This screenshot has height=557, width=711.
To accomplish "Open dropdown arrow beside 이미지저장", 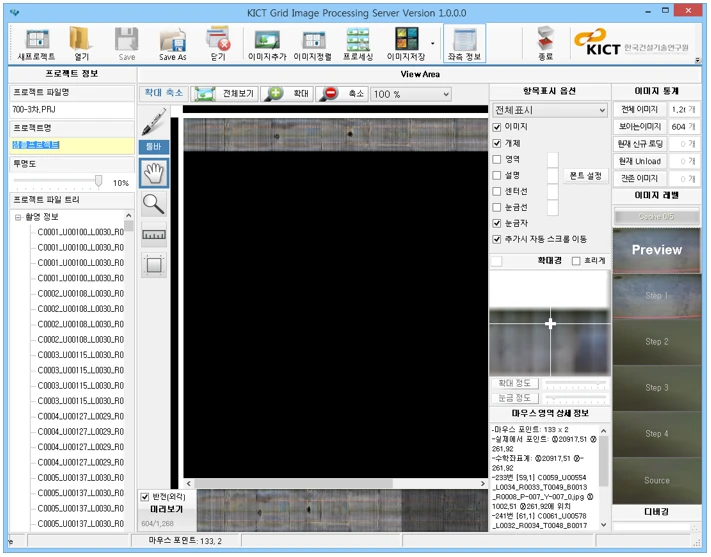I will click(433, 44).
